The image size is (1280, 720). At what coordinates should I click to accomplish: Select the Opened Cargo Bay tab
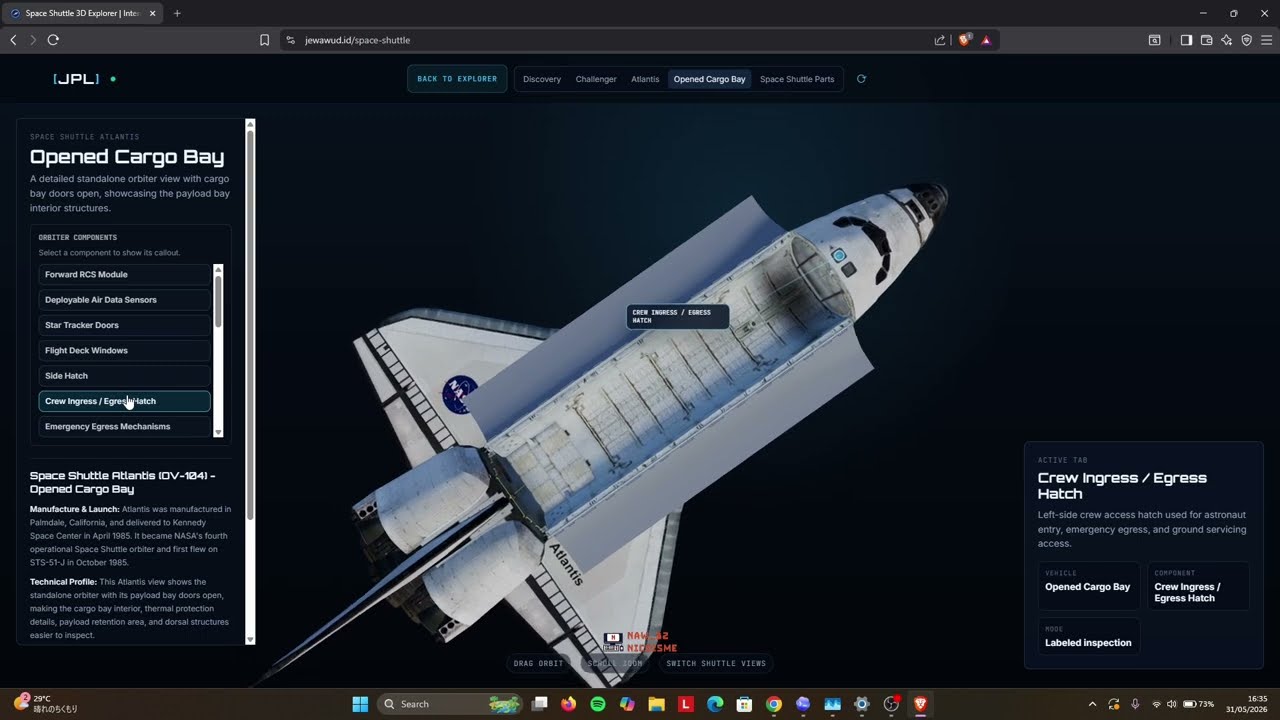709,79
